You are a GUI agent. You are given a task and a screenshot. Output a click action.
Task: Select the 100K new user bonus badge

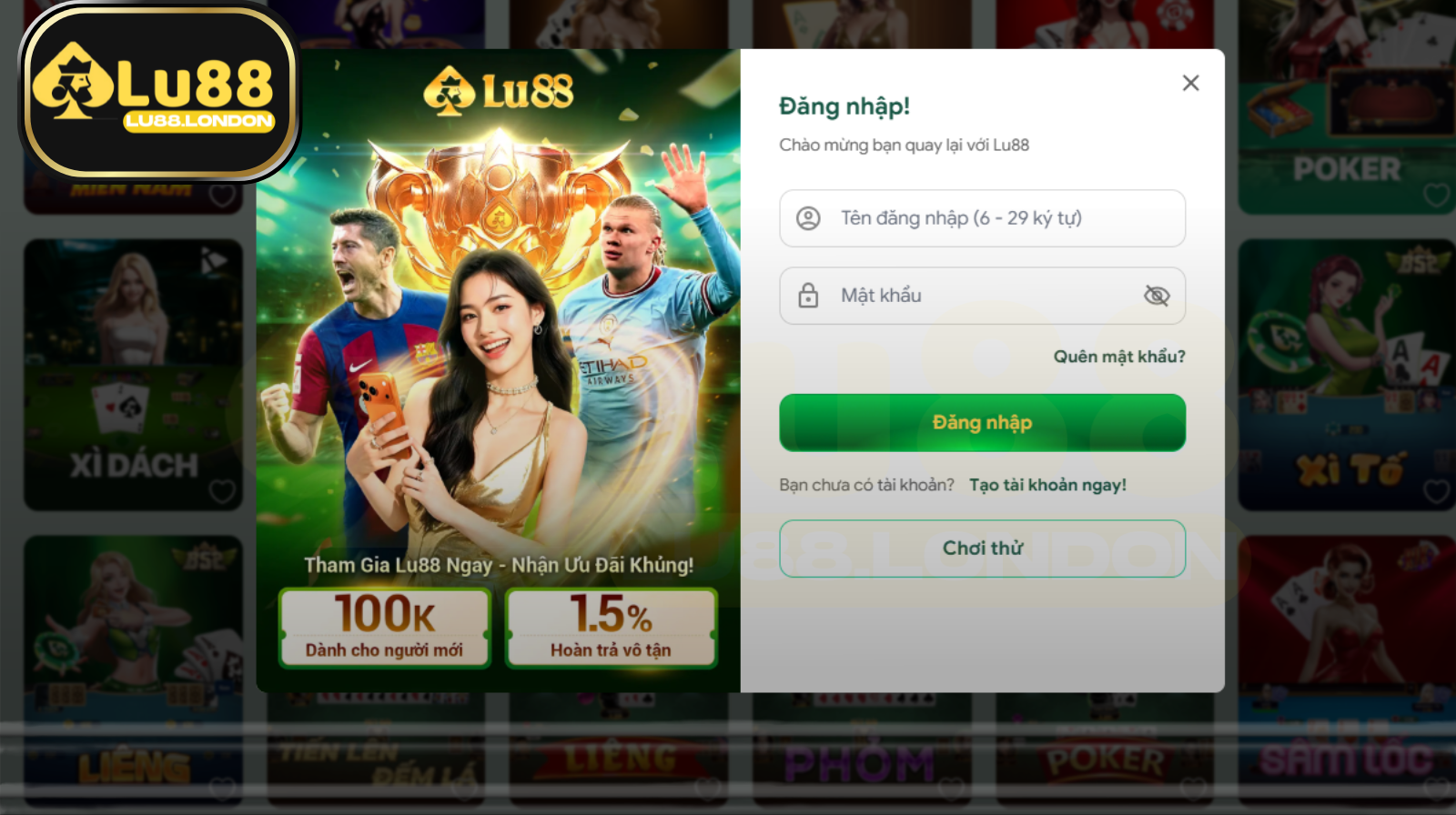[384, 628]
